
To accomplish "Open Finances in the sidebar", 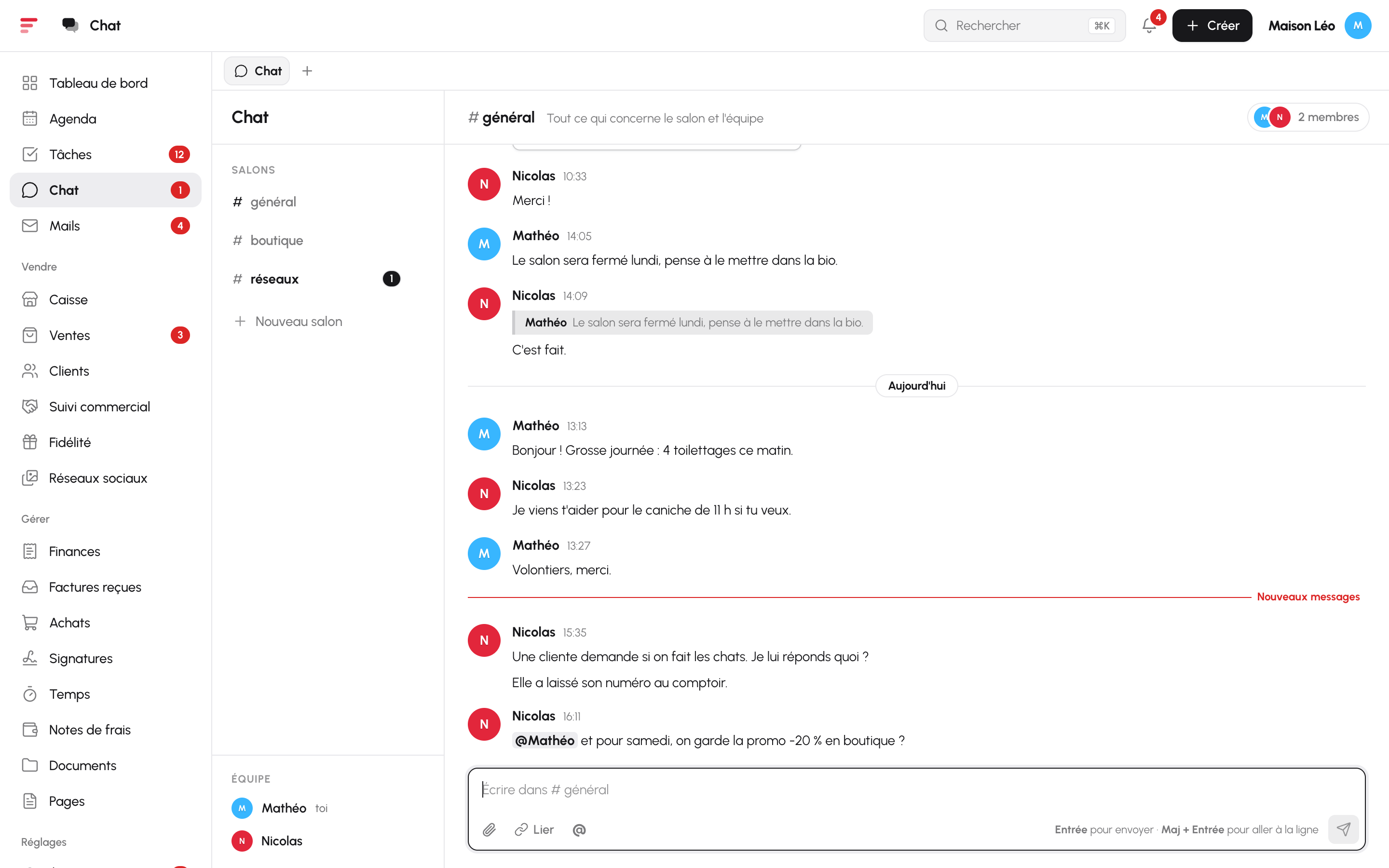I will (106, 551).
